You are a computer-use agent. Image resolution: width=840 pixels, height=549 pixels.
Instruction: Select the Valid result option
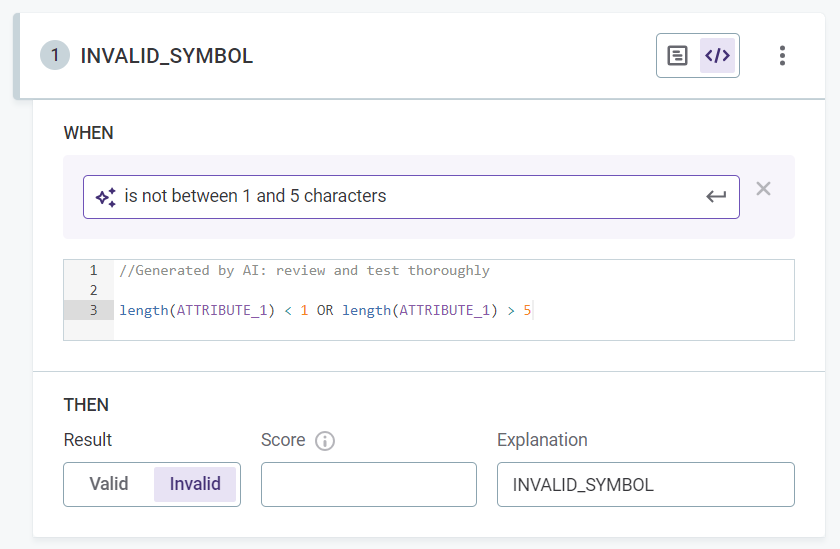[x=109, y=484]
